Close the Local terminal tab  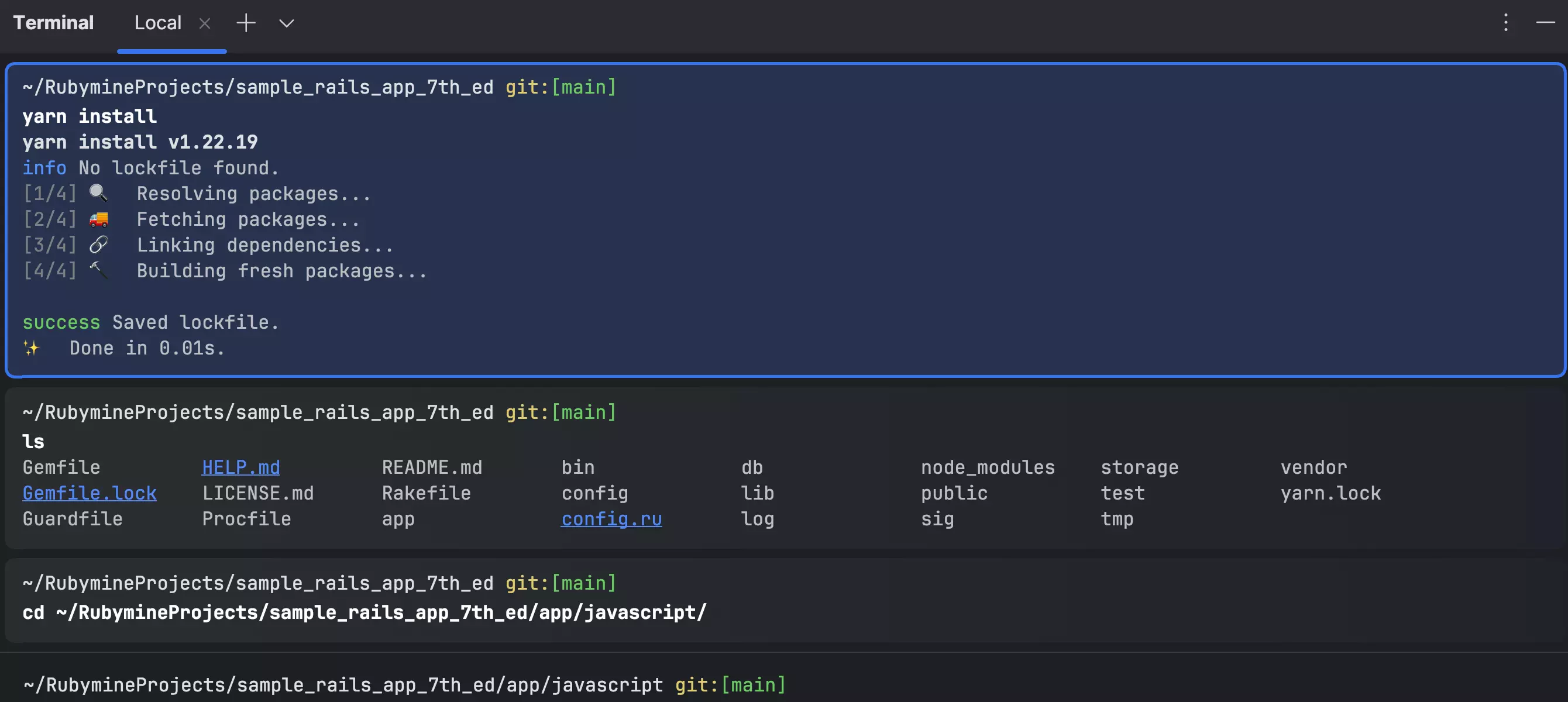(x=205, y=23)
